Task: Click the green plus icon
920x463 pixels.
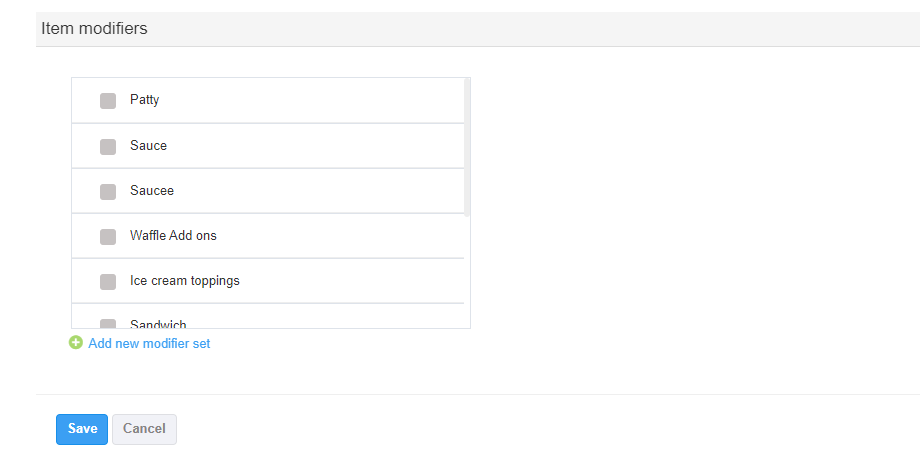Action: point(76,343)
